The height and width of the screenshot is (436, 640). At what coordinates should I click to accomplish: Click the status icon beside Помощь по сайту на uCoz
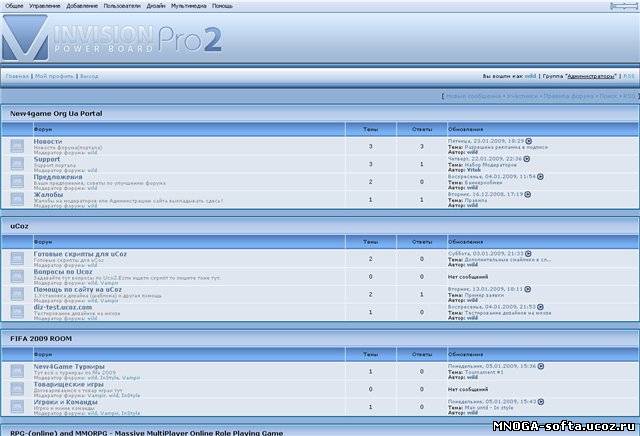(17, 294)
